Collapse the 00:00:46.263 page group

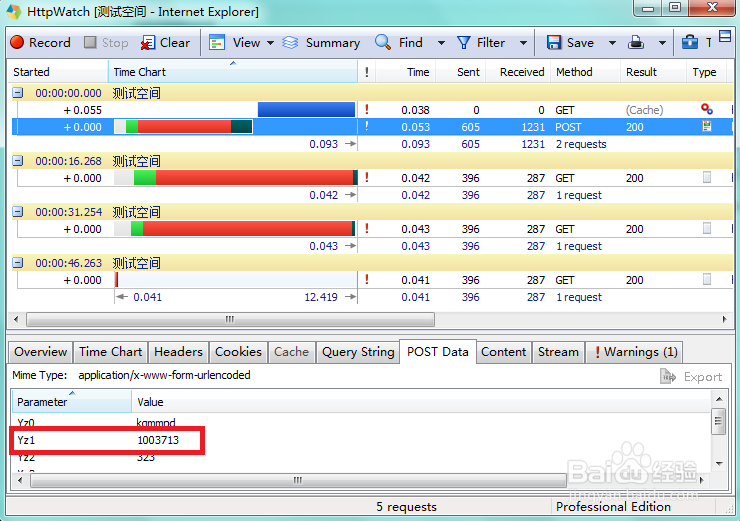17,263
